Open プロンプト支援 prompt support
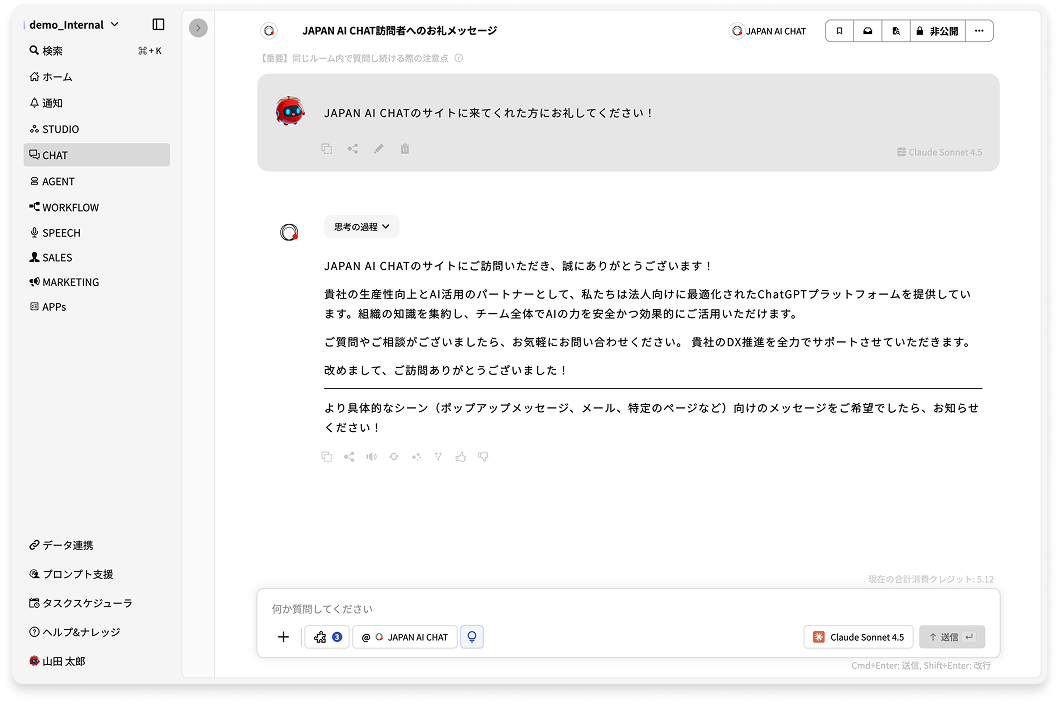This screenshot has height=704, width=1060. pyautogui.click(x=96, y=574)
